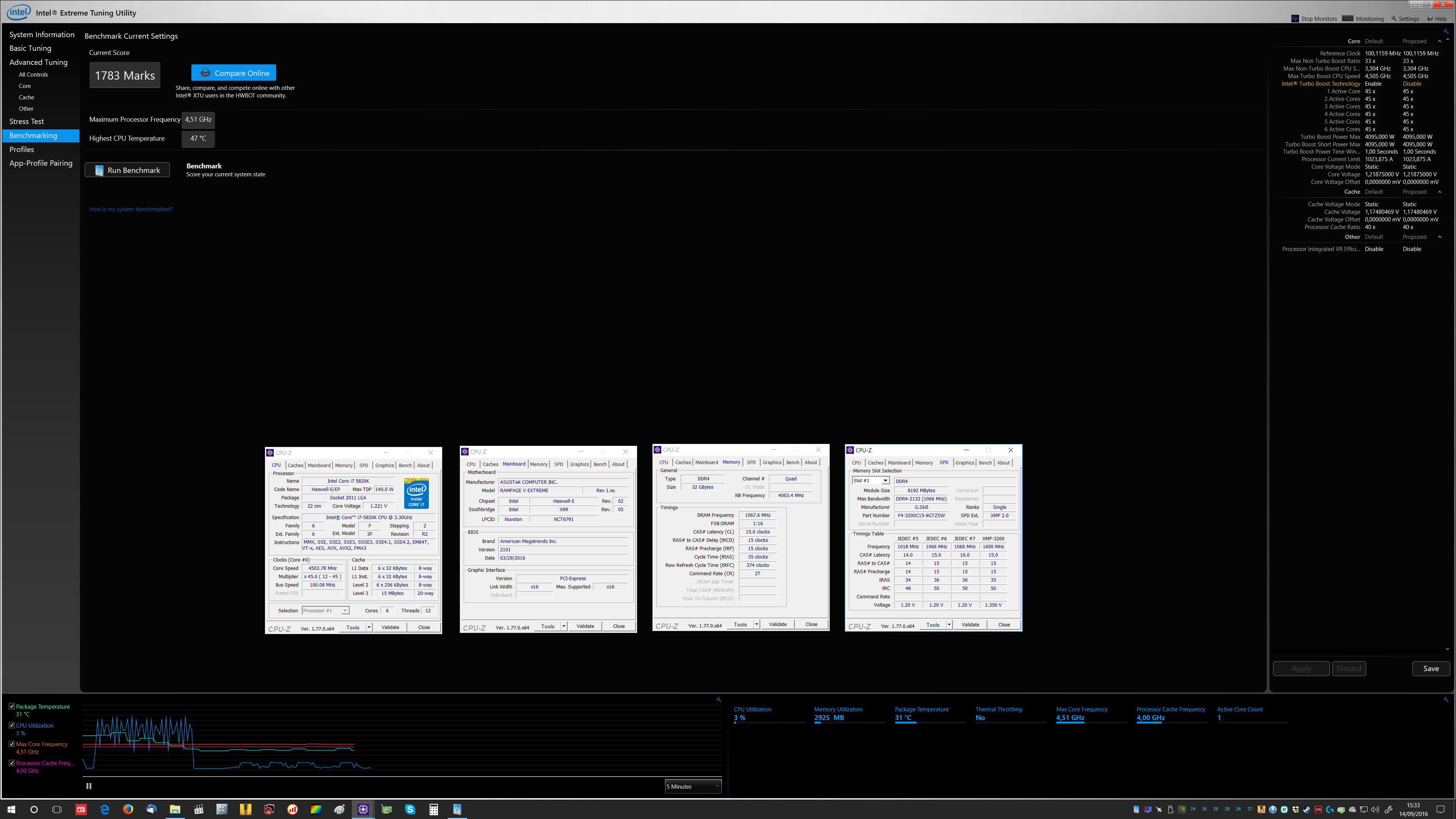This screenshot has height=819, width=1456.
Task: Open Task View on the taskbar
Action: 56,810
